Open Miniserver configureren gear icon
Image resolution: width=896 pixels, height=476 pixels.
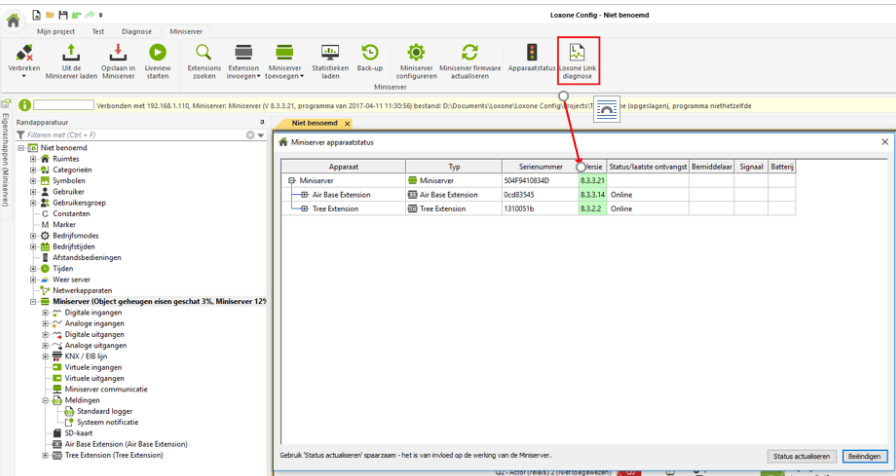(x=416, y=52)
